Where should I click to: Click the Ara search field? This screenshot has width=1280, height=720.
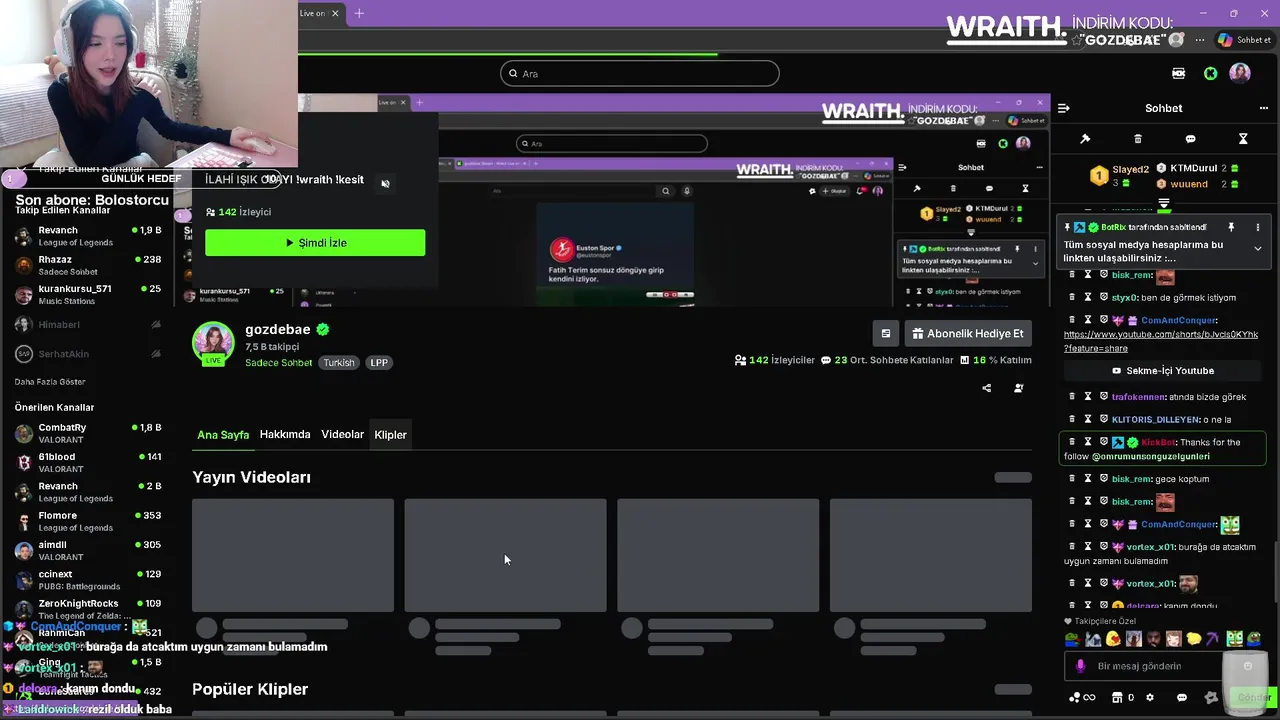pos(640,73)
